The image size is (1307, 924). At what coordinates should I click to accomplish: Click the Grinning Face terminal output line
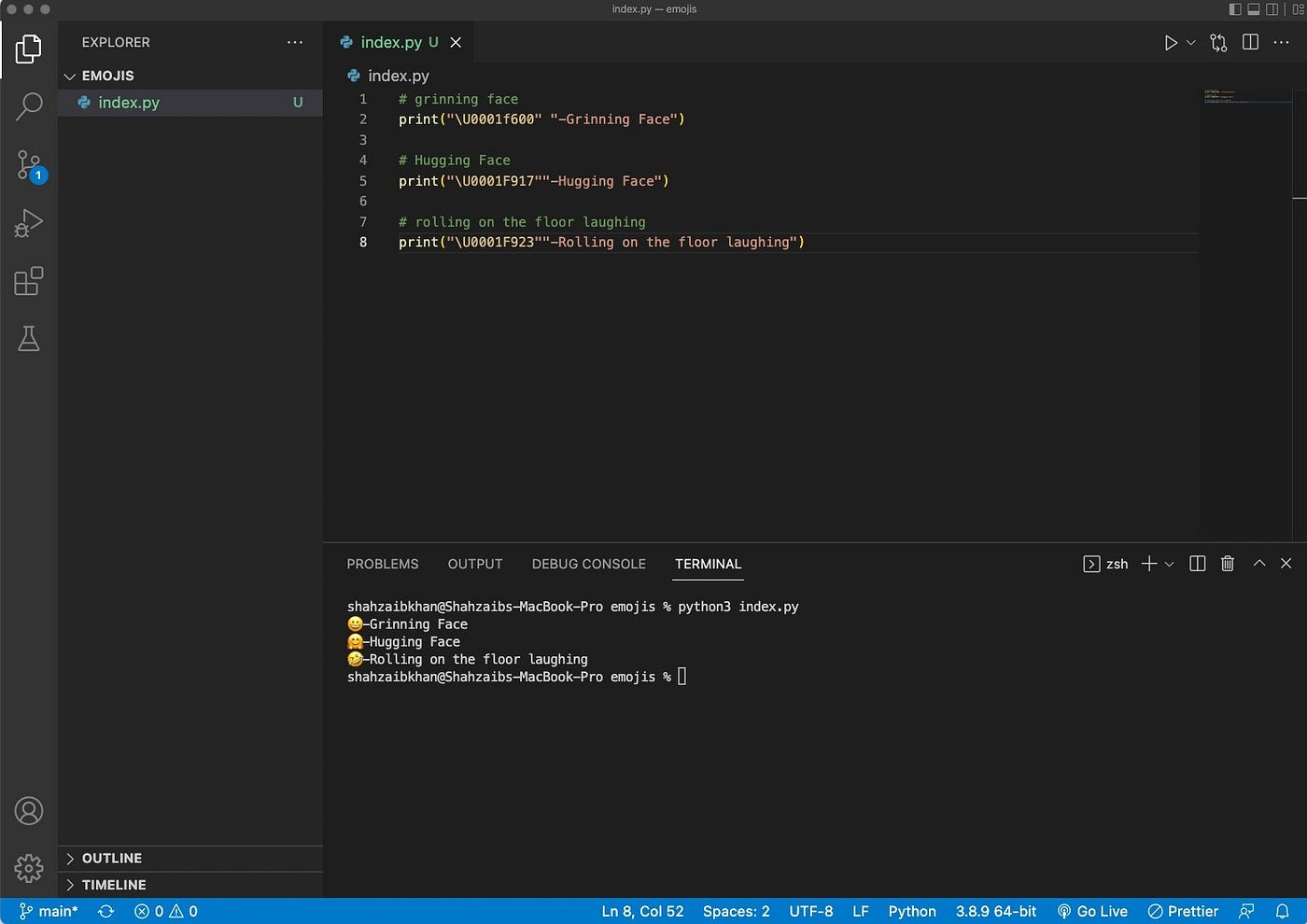pyautogui.click(x=407, y=624)
